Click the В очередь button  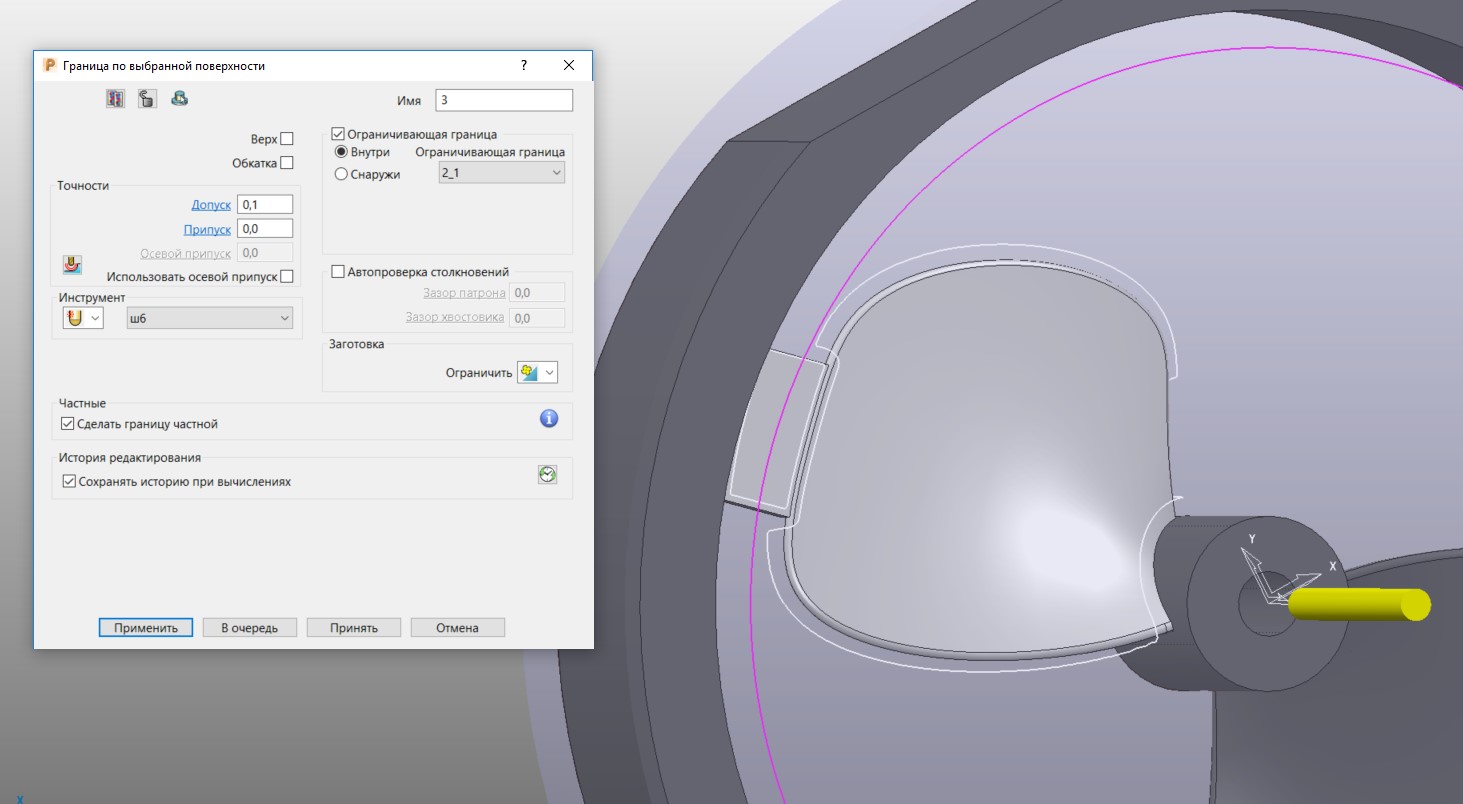[x=250, y=628]
